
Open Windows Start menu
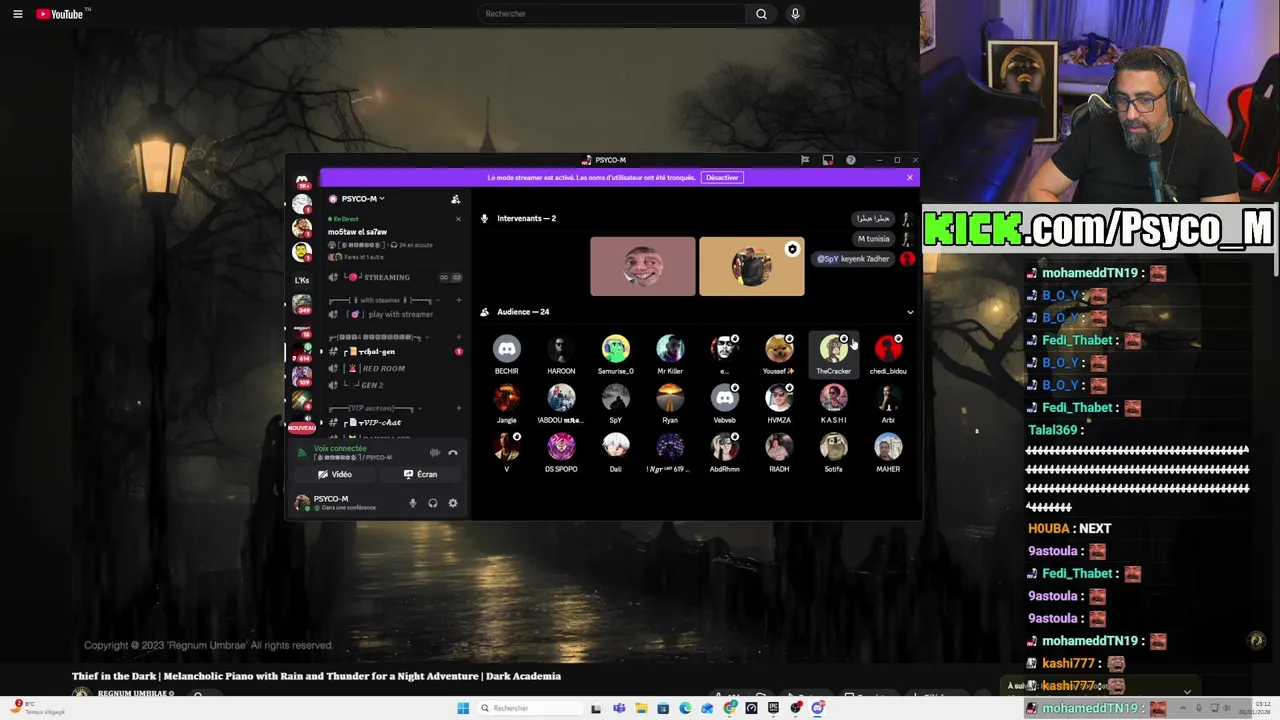point(463,709)
